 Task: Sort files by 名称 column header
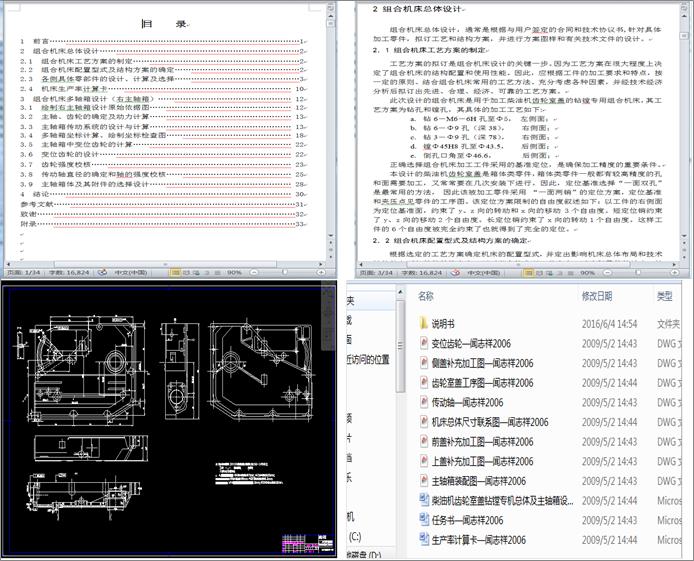[426, 296]
